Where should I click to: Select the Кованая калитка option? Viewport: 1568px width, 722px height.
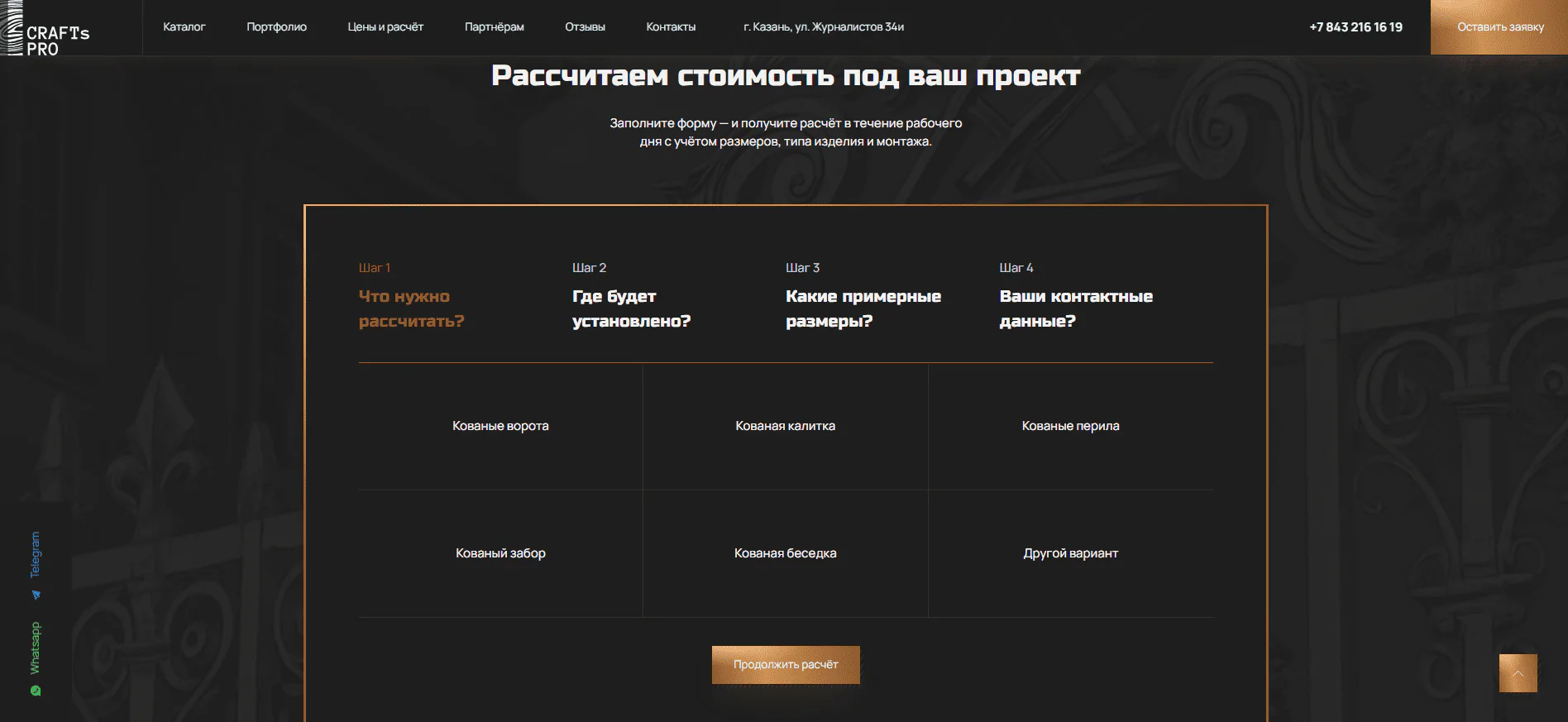click(786, 426)
